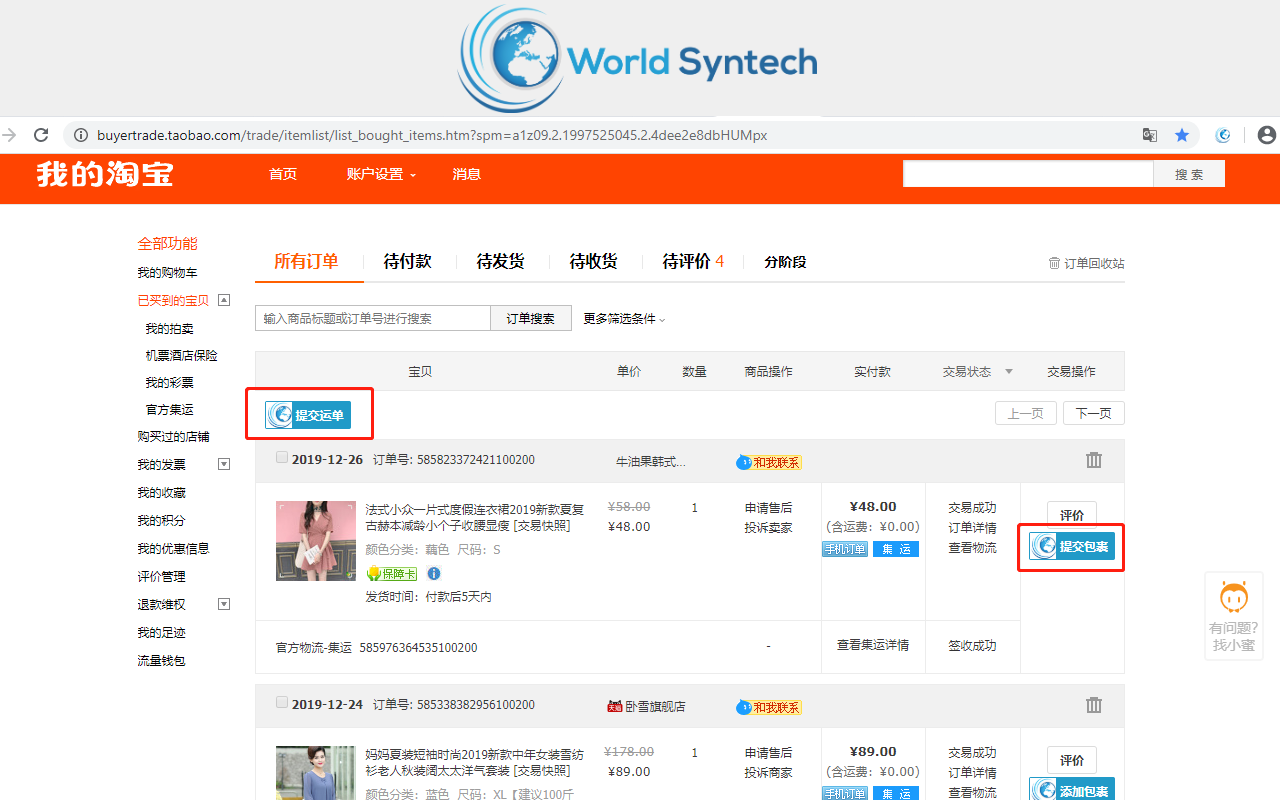Open 流量钱包 in sidebar
Image resolution: width=1280 pixels, height=800 pixels.
tap(161, 661)
